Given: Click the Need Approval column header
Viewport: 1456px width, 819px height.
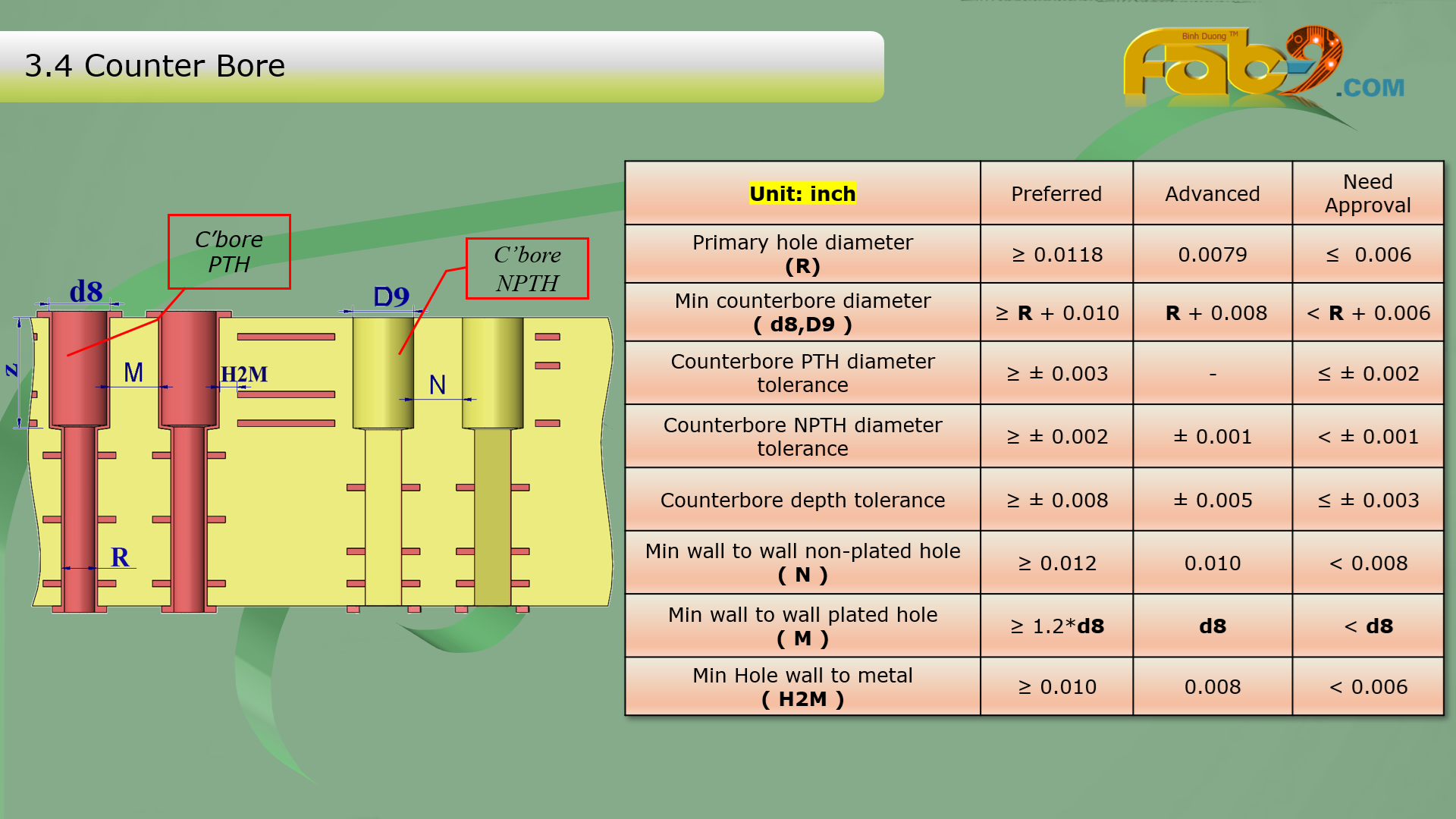Looking at the screenshot, I should pyautogui.click(x=1367, y=193).
